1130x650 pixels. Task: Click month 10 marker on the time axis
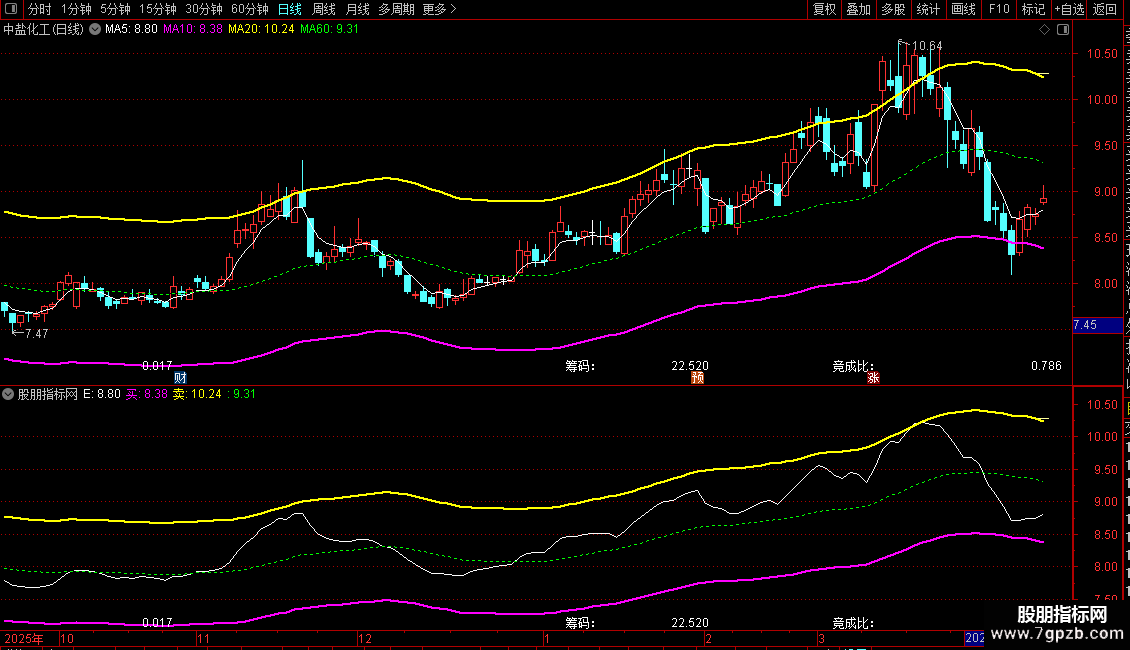pyautogui.click(x=66, y=638)
